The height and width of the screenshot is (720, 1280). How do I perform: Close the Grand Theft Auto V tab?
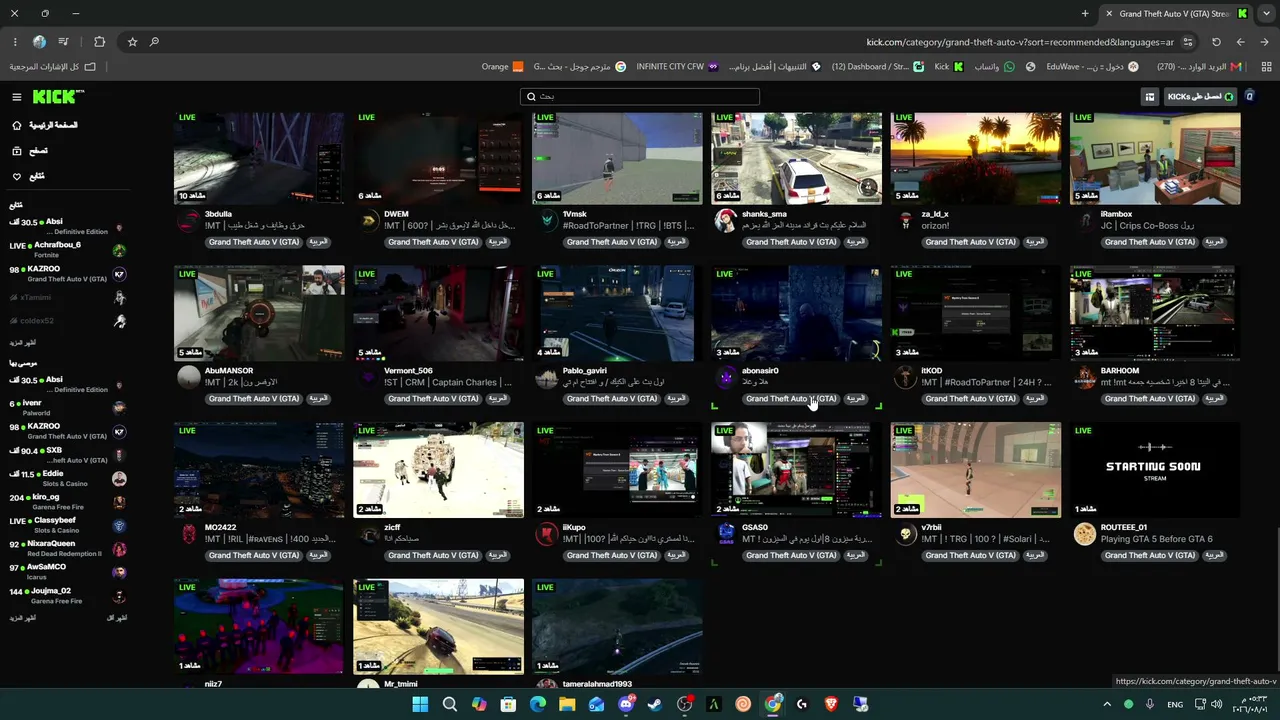click(x=1109, y=13)
